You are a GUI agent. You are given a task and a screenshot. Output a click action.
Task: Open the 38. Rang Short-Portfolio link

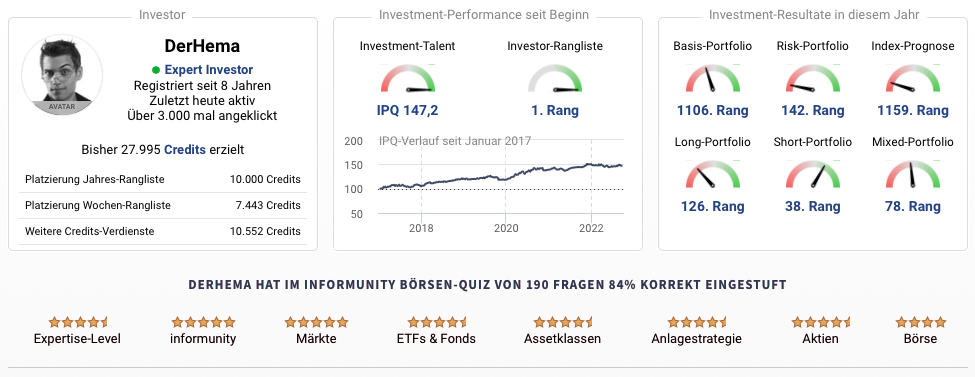[813, 207]
